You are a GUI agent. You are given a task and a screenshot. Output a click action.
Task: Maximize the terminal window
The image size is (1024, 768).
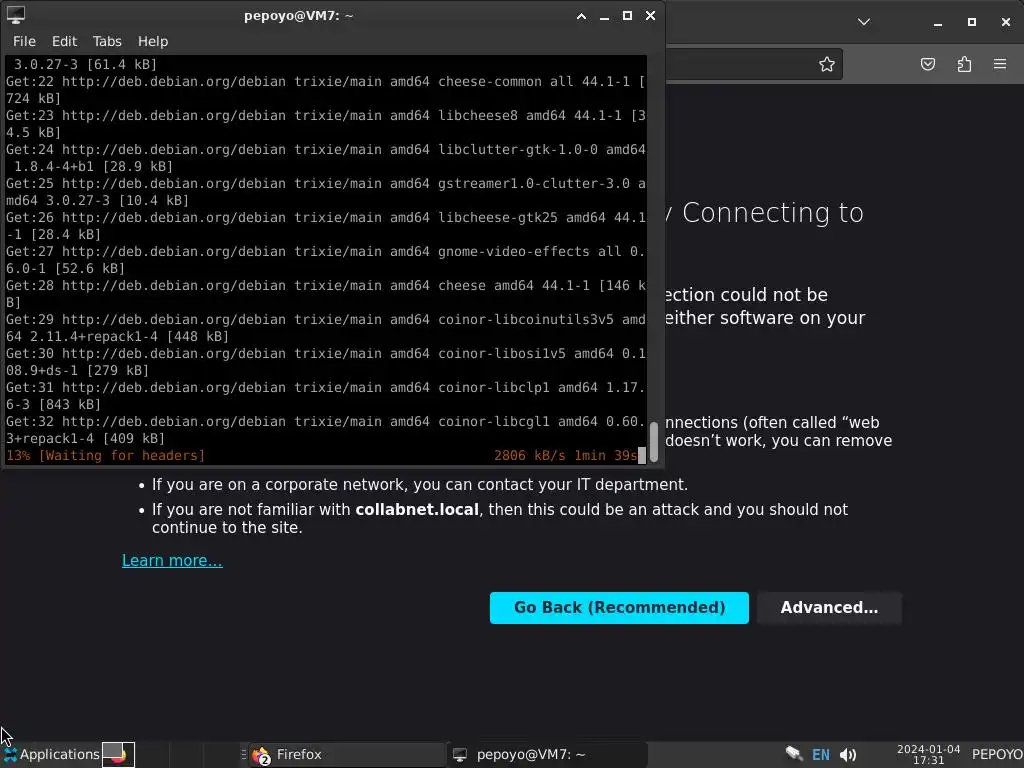[x=627, y=16]
